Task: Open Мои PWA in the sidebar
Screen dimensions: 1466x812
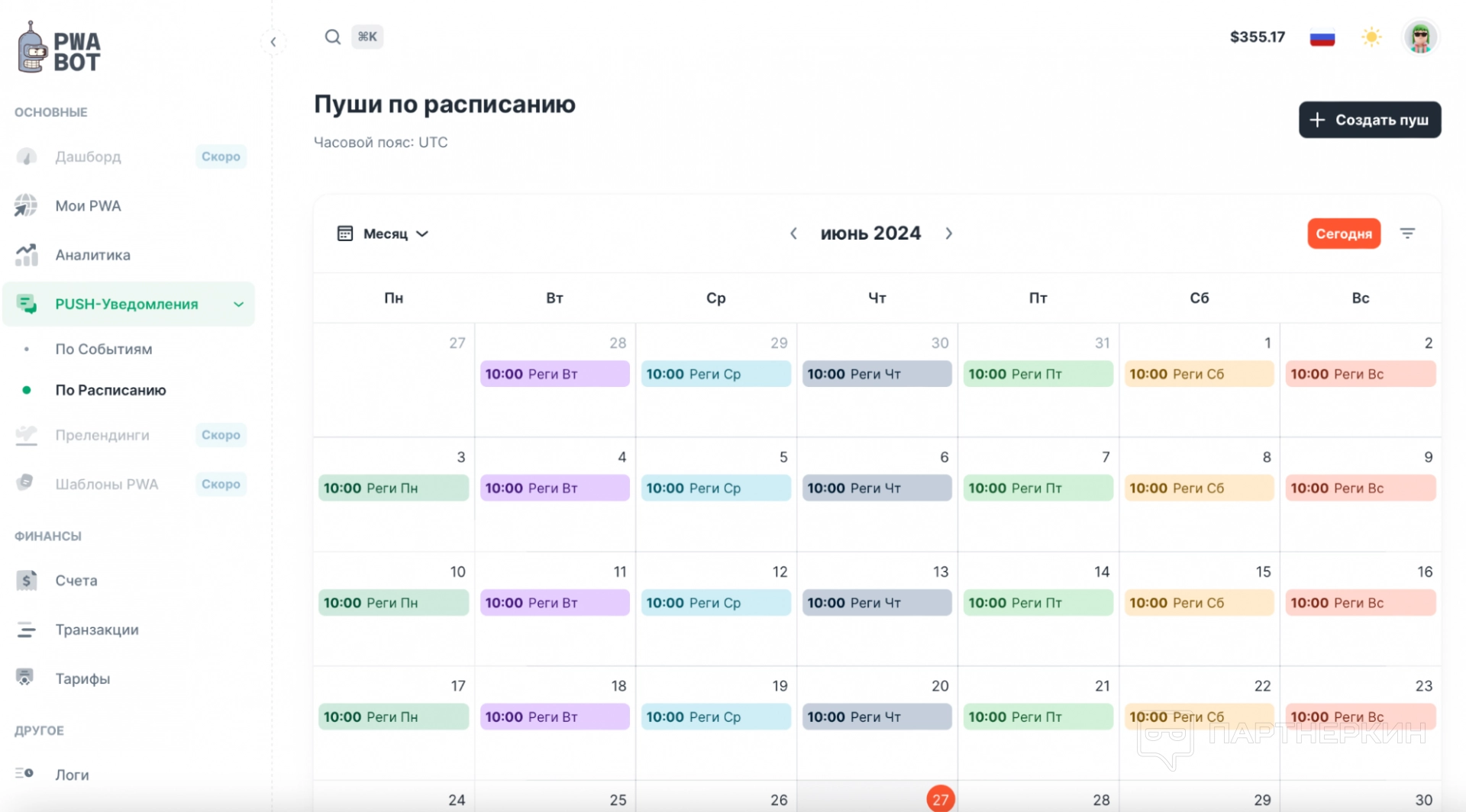Action: (x=88, y=206)
